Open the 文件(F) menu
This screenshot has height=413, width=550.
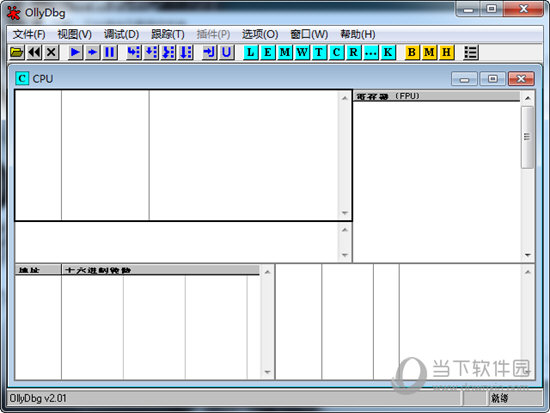[29, 34]
